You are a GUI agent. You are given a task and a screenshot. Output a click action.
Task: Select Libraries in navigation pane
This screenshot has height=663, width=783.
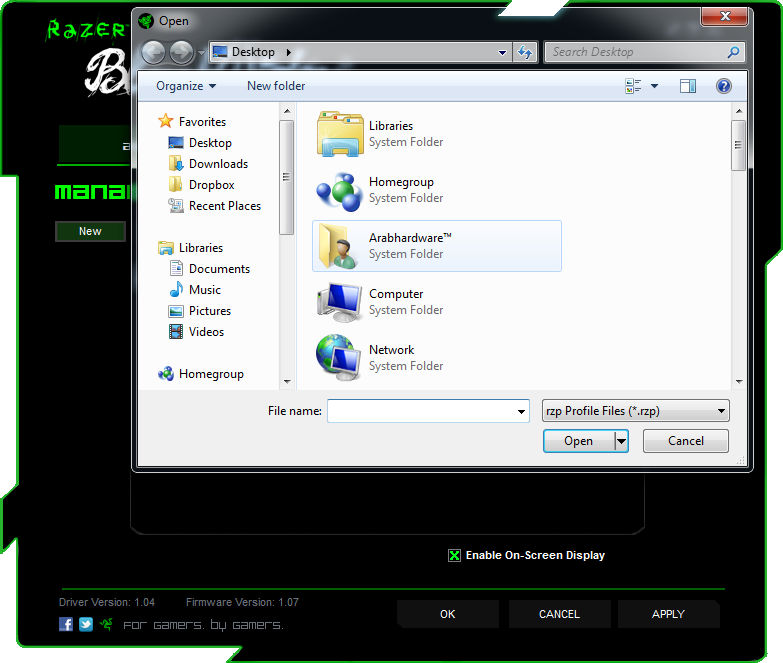click(x=201, y=248)
